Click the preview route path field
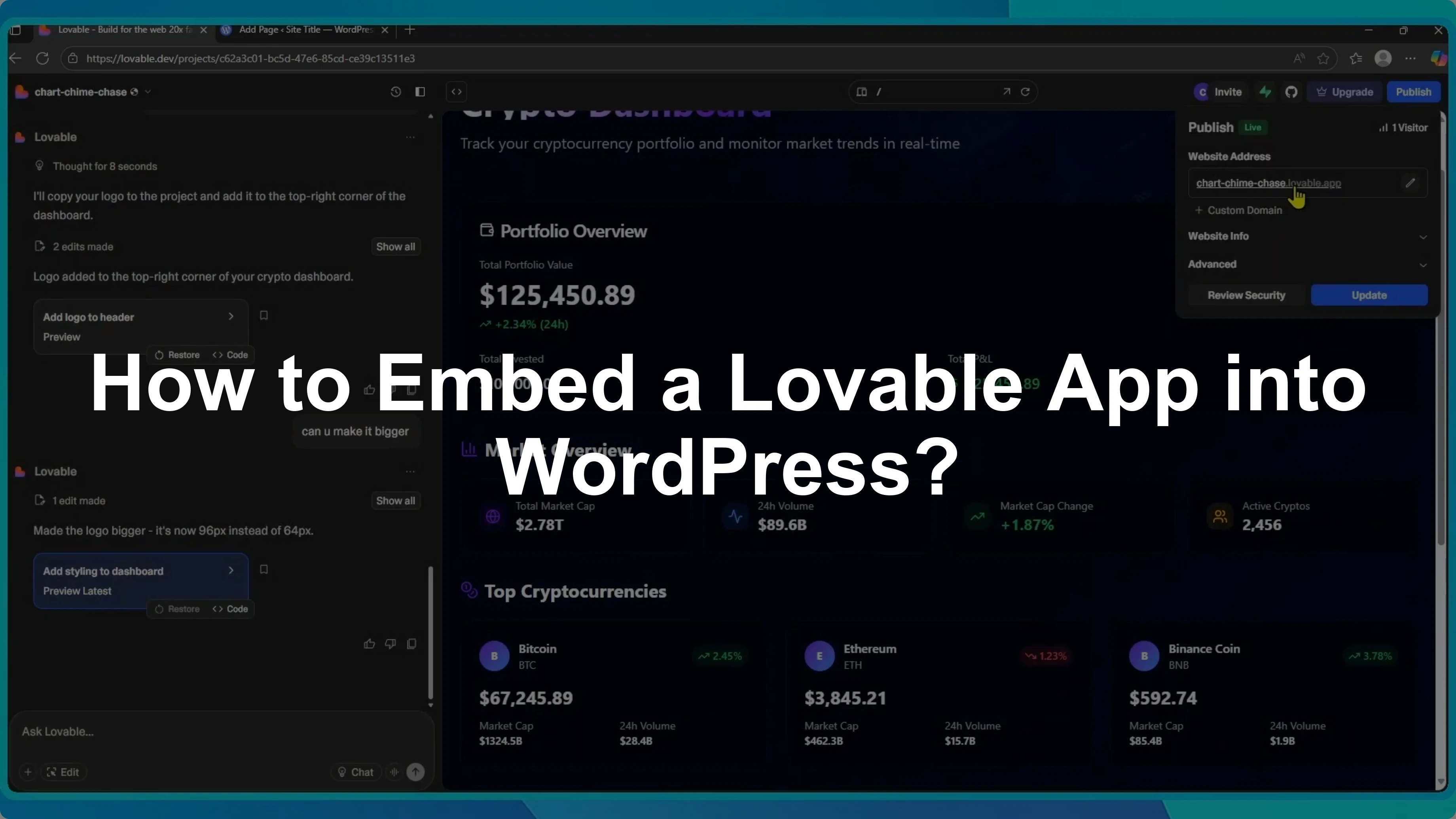The width and height of the screenshot is (1456, 819). click(x=933, y=91)
